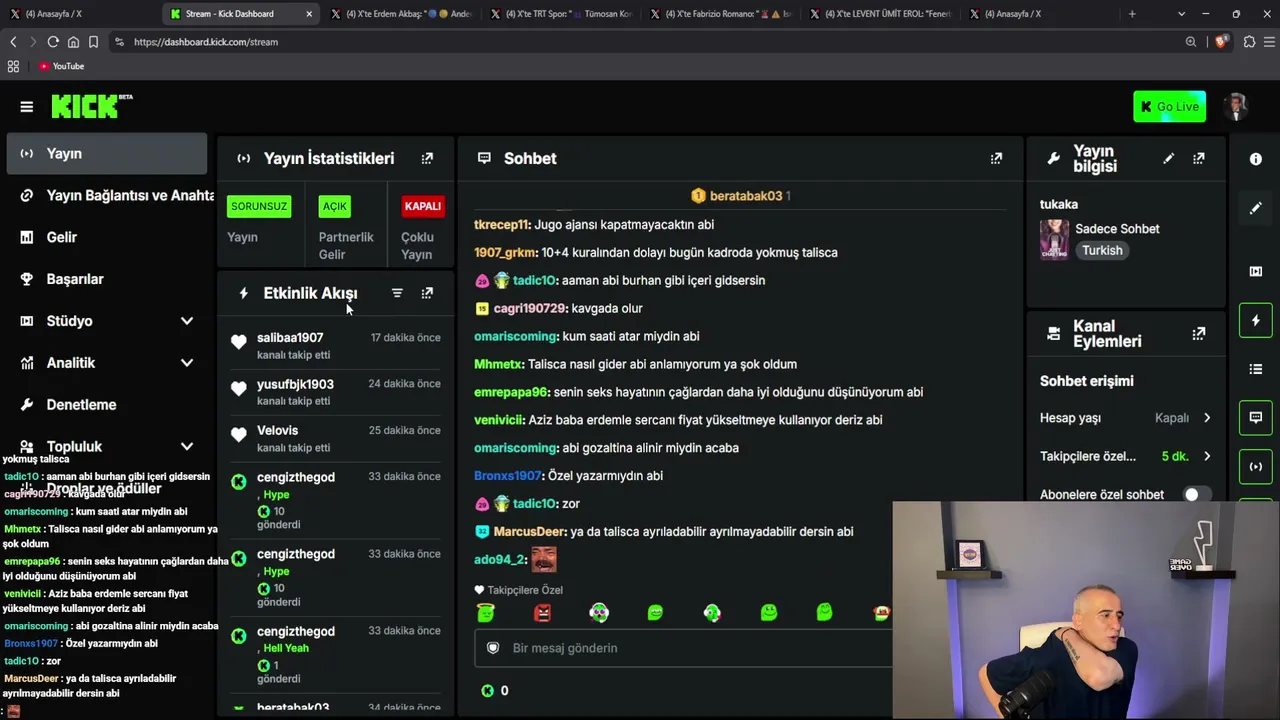Open browser extensions puzzle icon
This screenshot has height=720, width=1280.
coord(1249,42)
